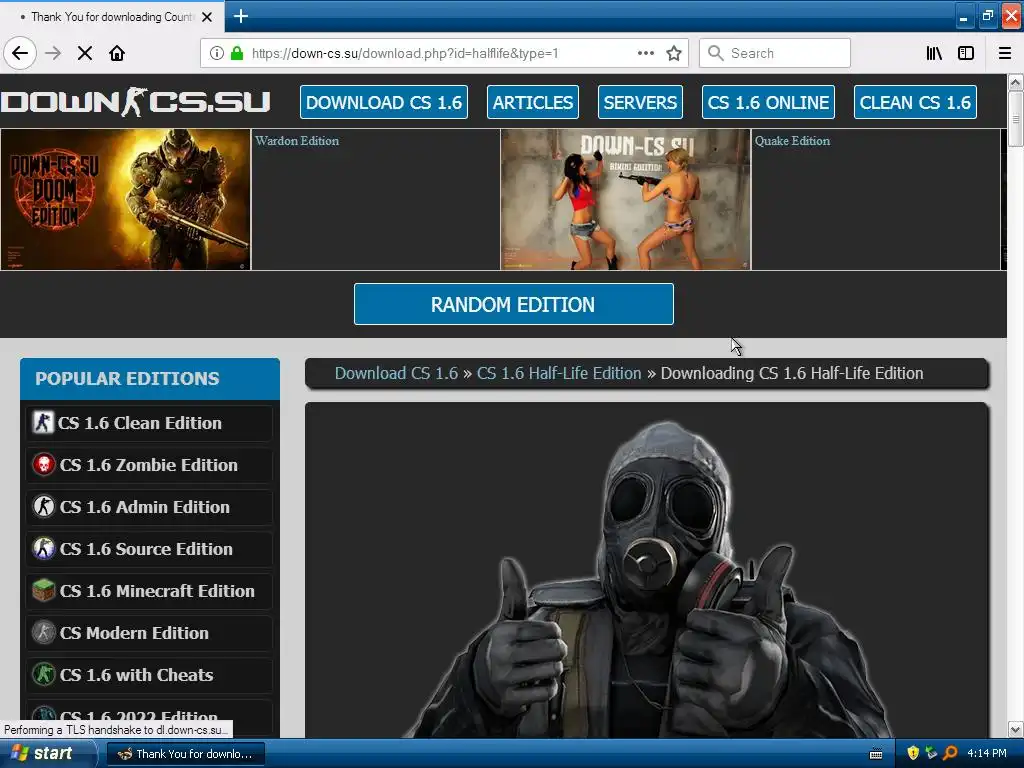Click the security shield tray icon

913,753
